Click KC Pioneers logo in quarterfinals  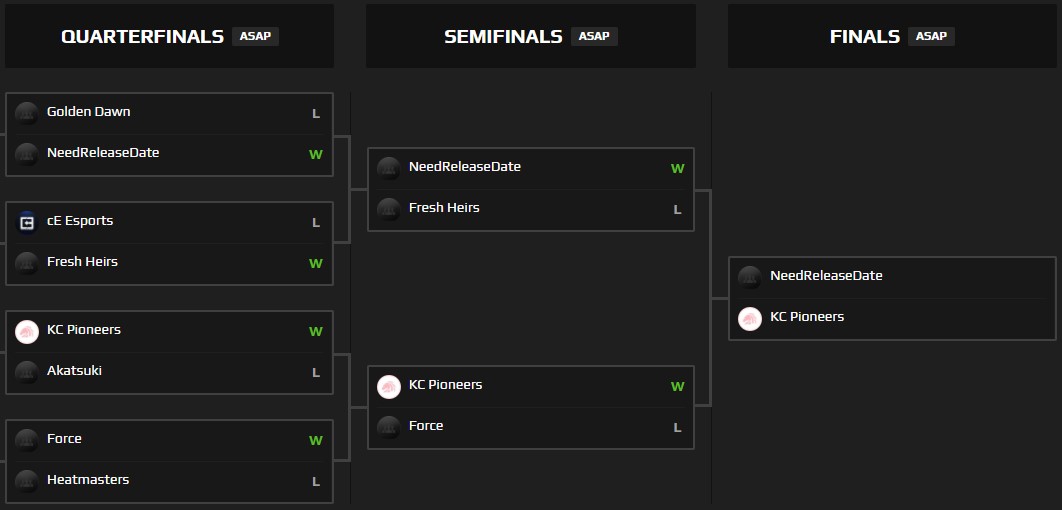click(x=27, y=331)
